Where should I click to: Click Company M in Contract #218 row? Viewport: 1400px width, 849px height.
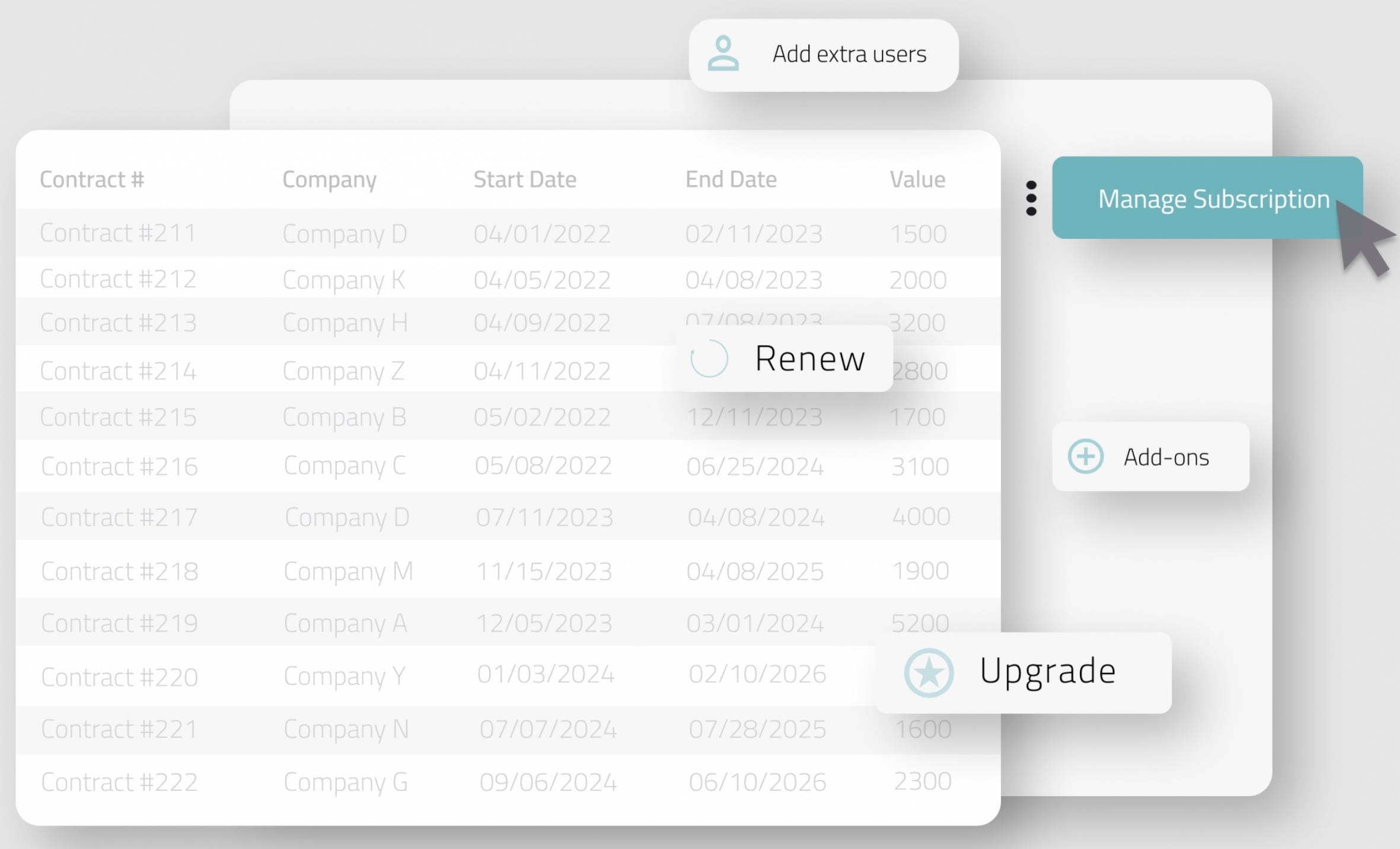pyautogui.click(x=348, y=572)
